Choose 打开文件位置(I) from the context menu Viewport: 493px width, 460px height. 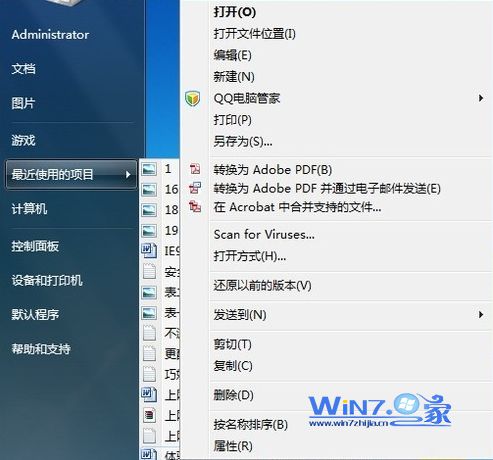click(x=254, y=33)
